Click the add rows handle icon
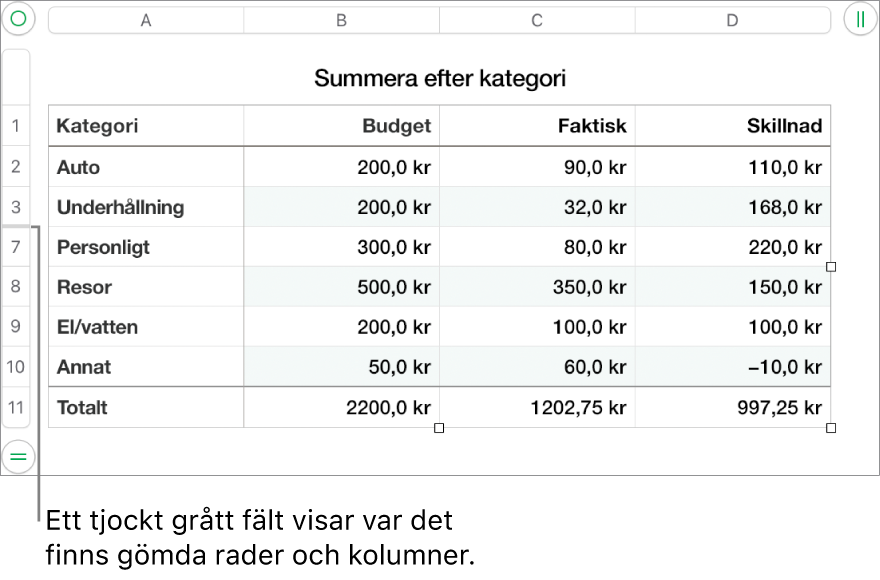Image resolution: width=880 pixels, height=580 pixels. 19,456
